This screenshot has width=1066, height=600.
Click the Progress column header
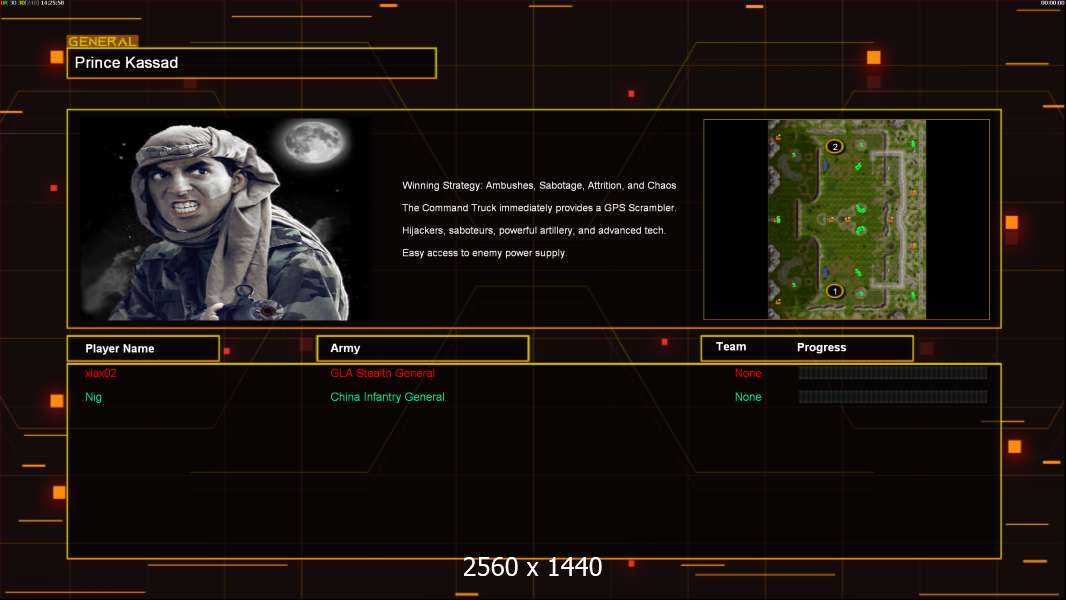tap(821, 347)
